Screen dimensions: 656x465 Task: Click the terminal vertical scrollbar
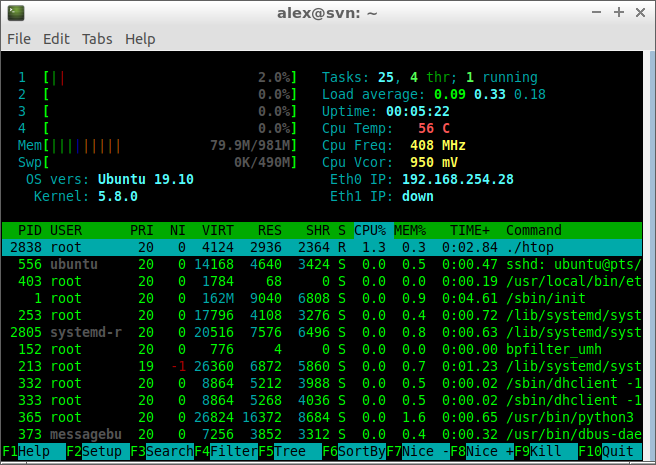coord(649,255)
